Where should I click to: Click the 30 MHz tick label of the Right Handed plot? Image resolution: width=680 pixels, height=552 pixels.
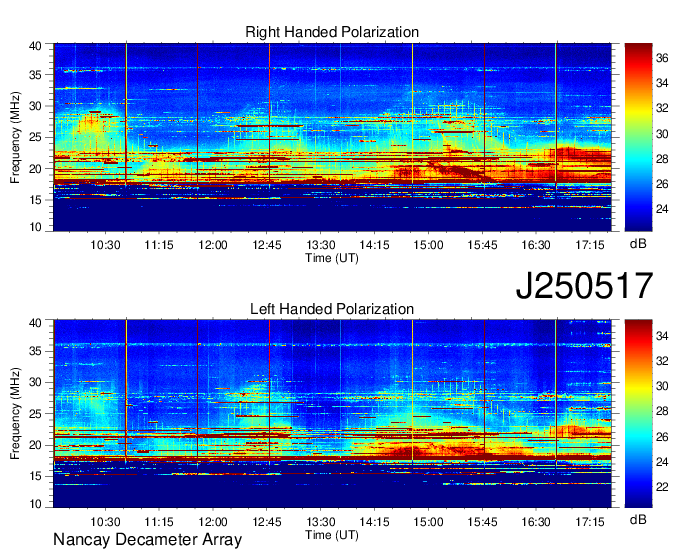coord(35,106)
